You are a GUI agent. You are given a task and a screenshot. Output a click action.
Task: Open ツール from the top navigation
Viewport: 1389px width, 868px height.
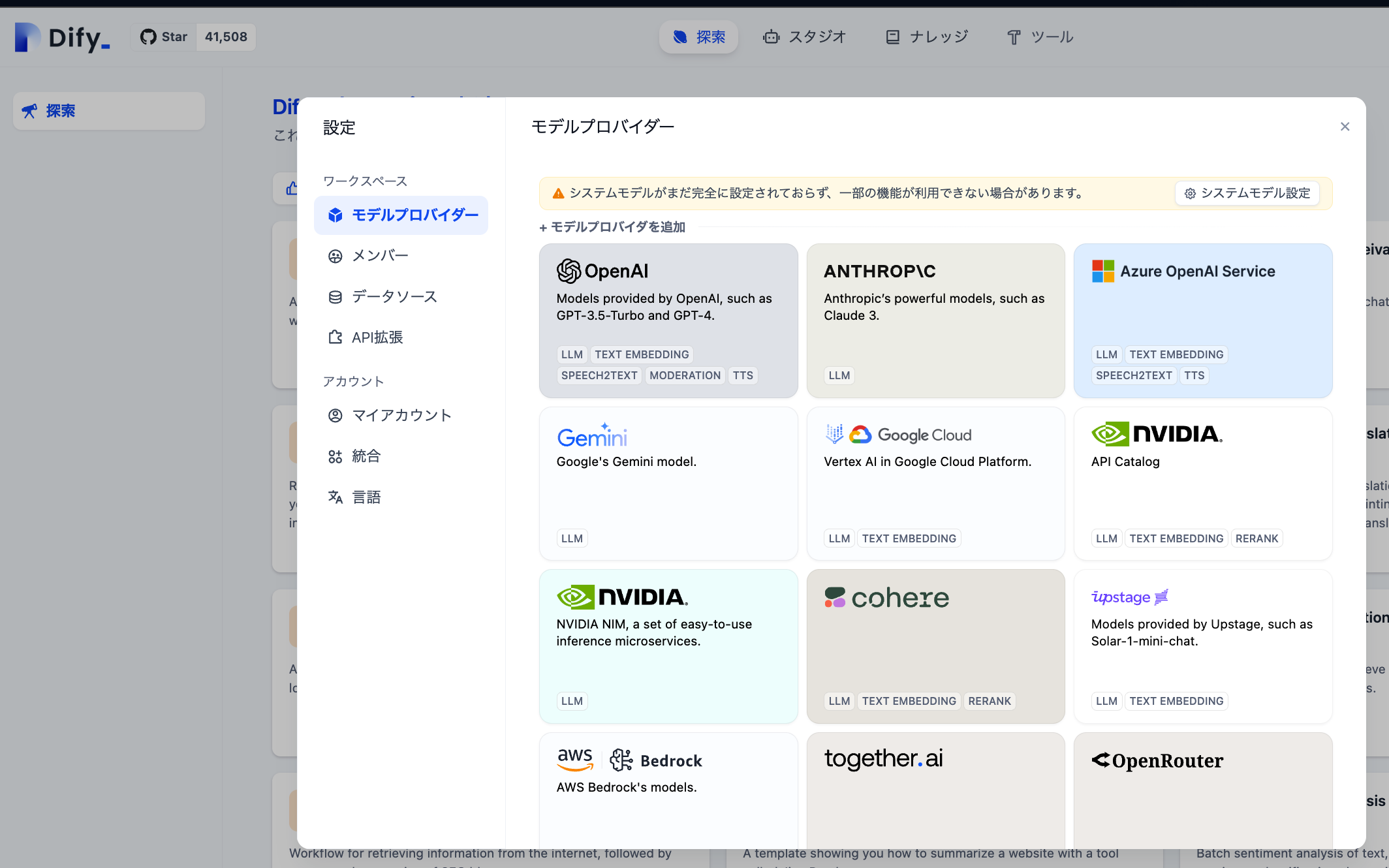pyautogui.click(x=1039, y=37)
